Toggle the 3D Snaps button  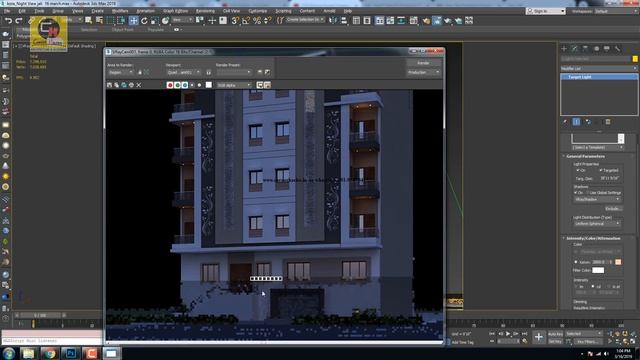235,20
